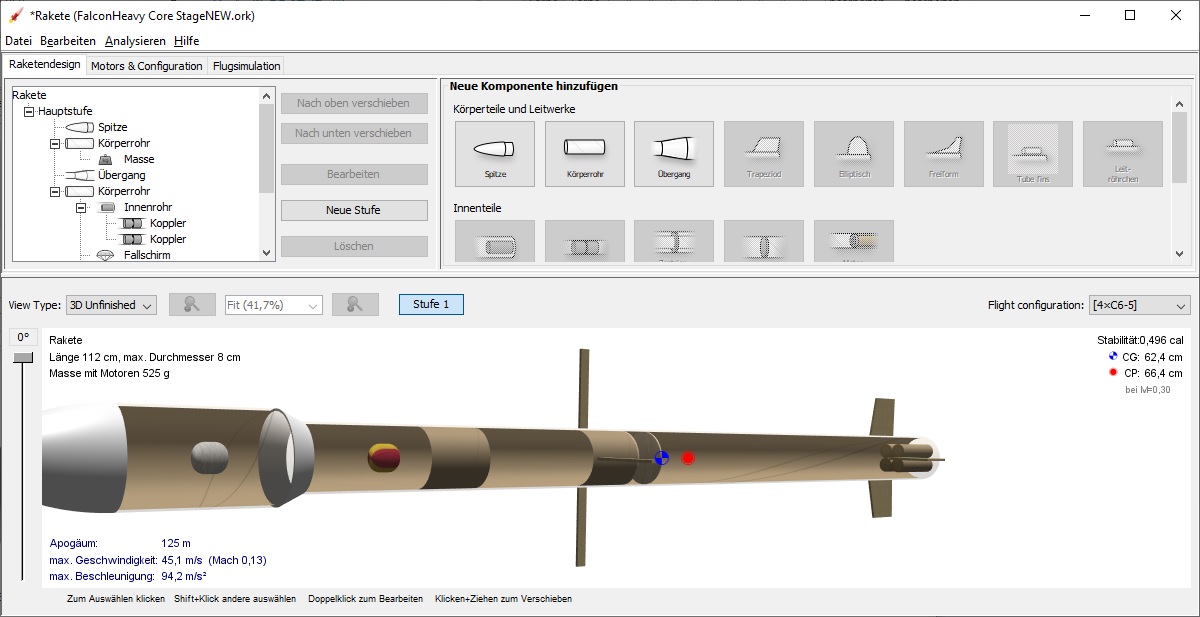Screen dimensions: 1200x617
Task: Toggle the Stufe 1 stage button
Action: 431,304
